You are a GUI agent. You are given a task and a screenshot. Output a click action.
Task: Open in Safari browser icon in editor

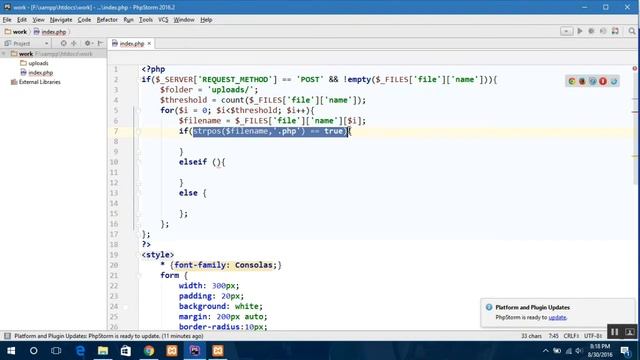(593, 81)
